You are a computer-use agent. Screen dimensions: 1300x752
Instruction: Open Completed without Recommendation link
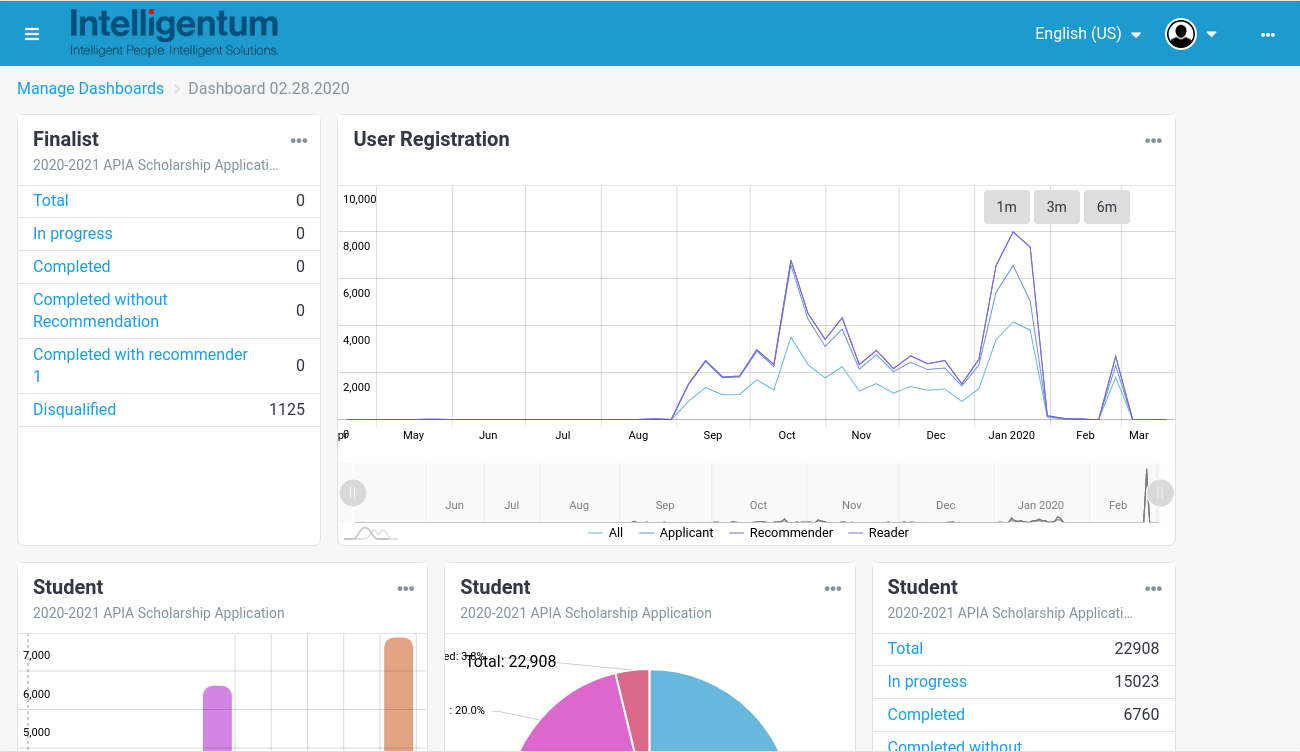coord(100,311)
